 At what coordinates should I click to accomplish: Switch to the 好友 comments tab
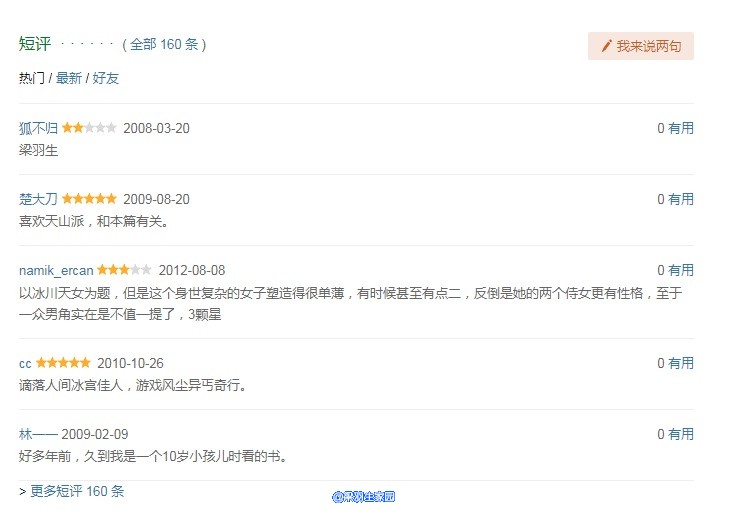(x=106, y=78)
